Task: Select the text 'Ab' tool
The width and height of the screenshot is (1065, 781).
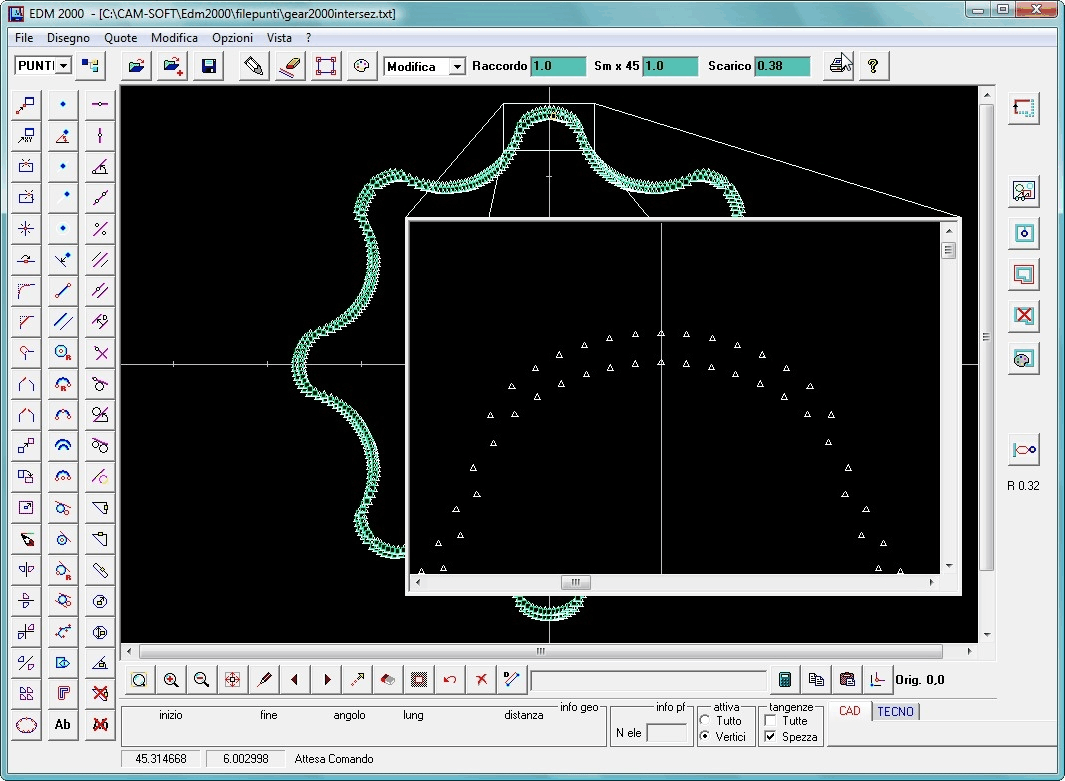Action: click(62, 725)
